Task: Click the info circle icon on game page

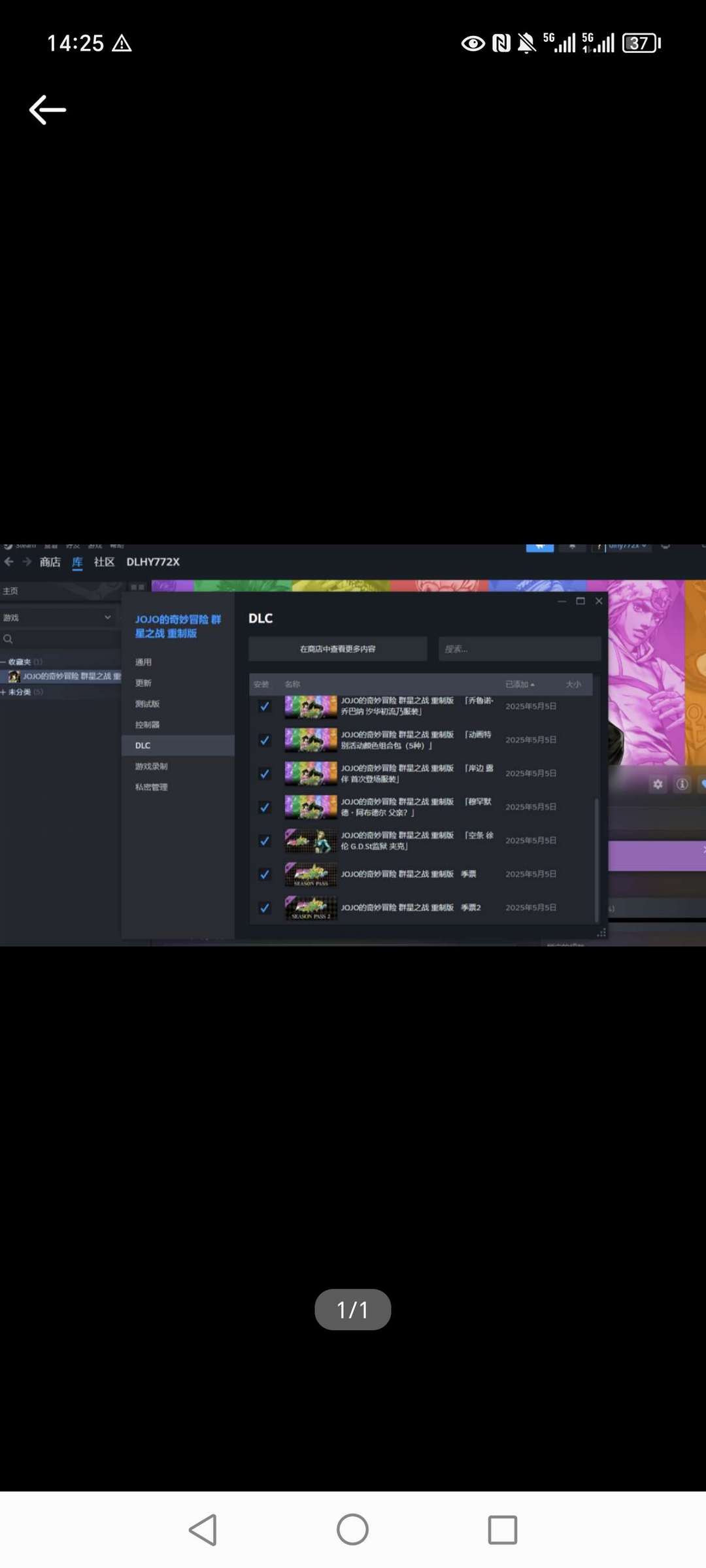Action: click(682, 784)
